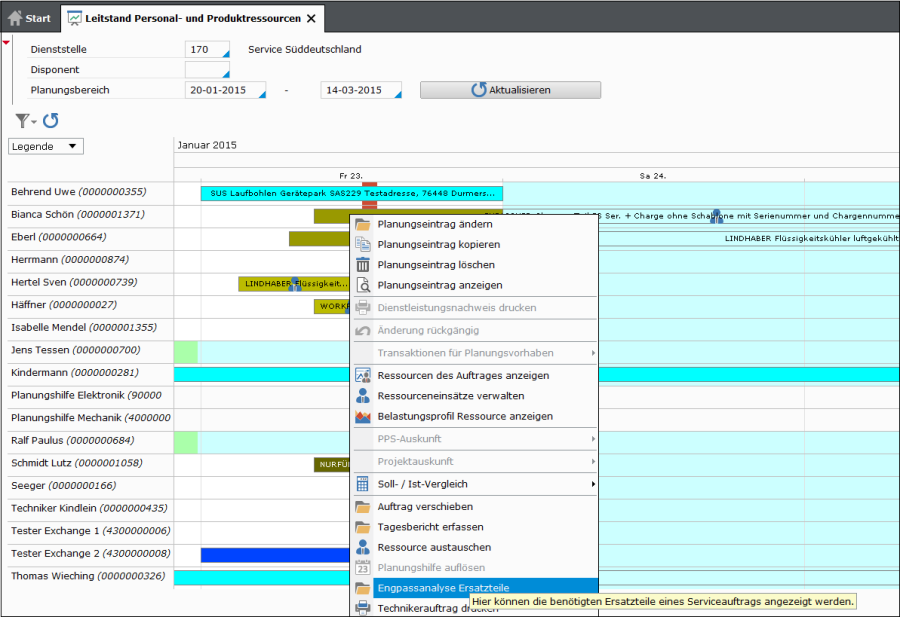Click the magnifier icon beside Planungseintrag anzeigen
Viewport: 900px width, 617px height.
(x=363, y=285)
